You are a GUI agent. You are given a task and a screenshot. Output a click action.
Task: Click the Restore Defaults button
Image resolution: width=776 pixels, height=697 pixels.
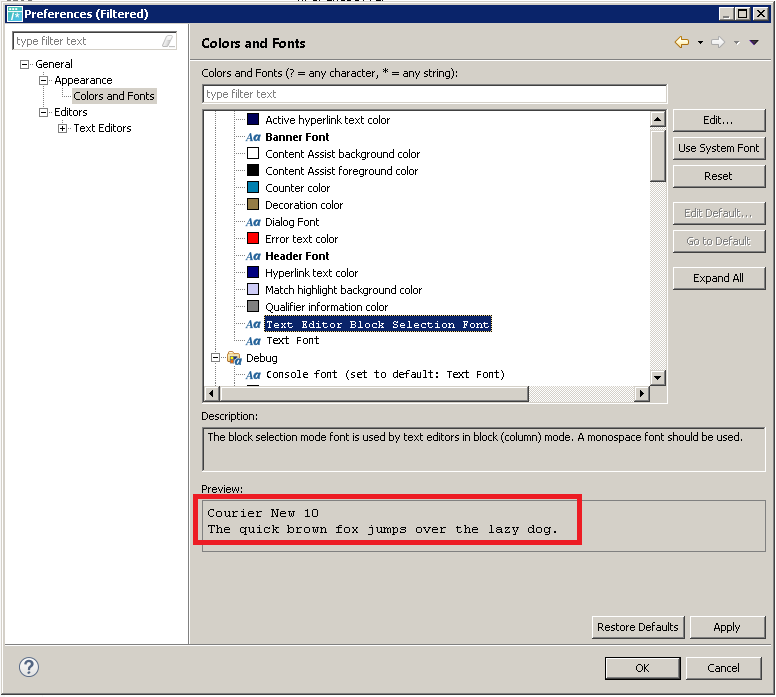(x=638, y=627)
